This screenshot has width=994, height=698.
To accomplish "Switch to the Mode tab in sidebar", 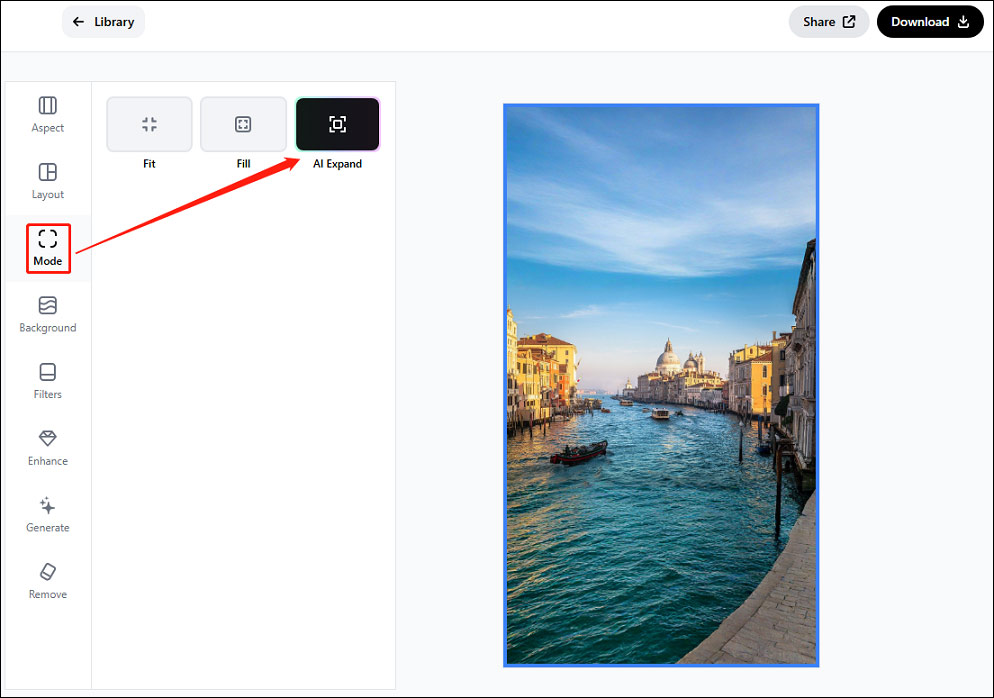I will pos(47,248).
